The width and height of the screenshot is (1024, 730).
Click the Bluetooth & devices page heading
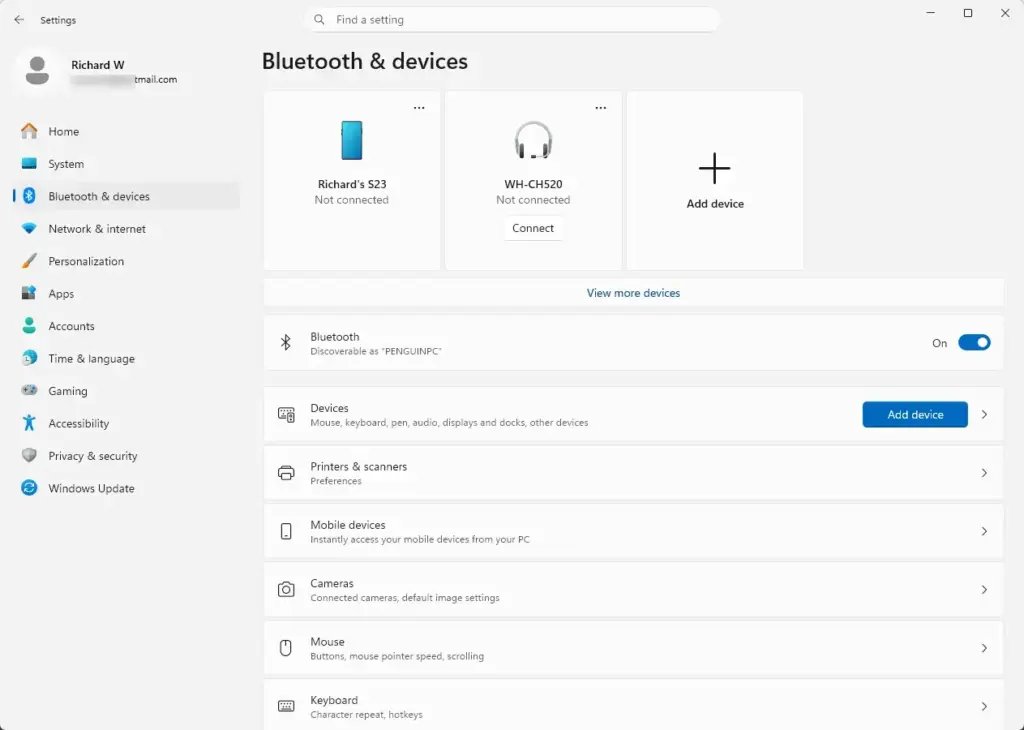[x=364, y=61]
